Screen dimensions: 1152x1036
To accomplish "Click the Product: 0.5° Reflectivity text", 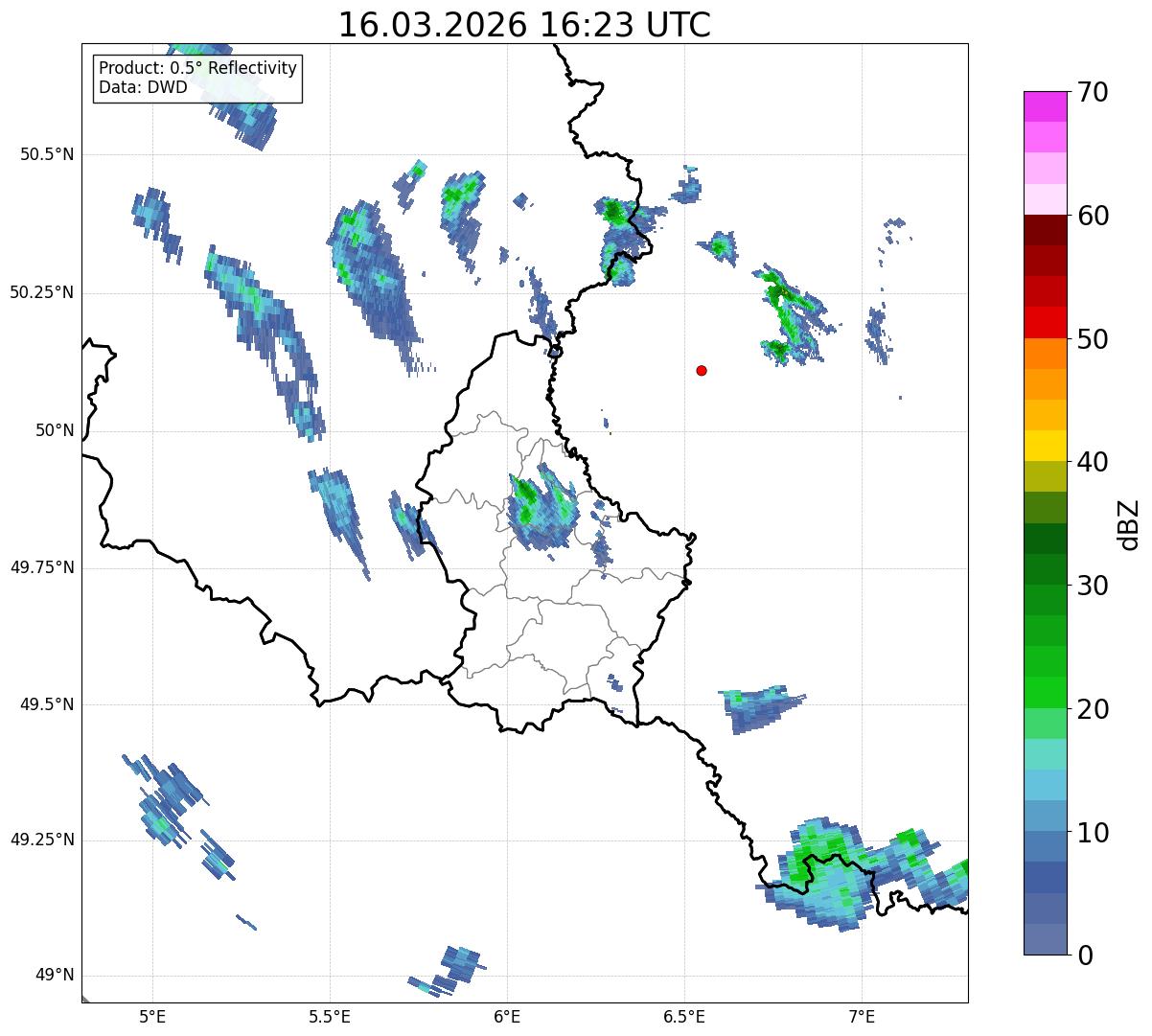I will 197,68.
